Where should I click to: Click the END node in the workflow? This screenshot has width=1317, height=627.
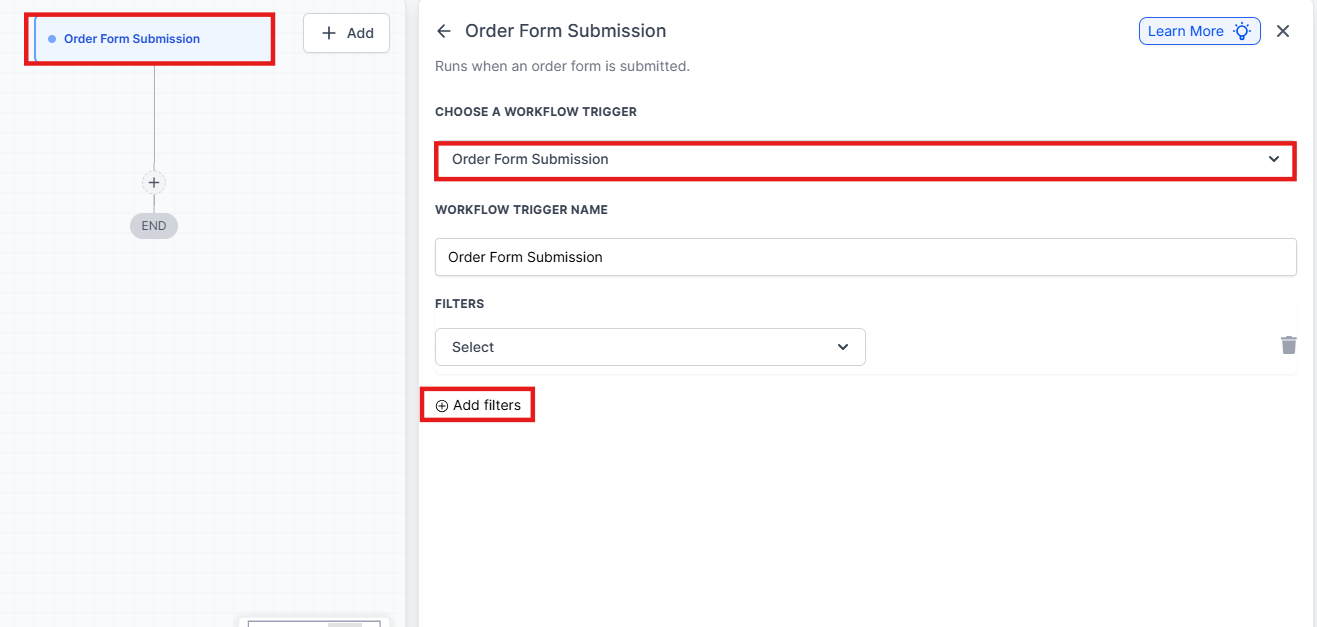pyautogui.click(x=154, y=226)
